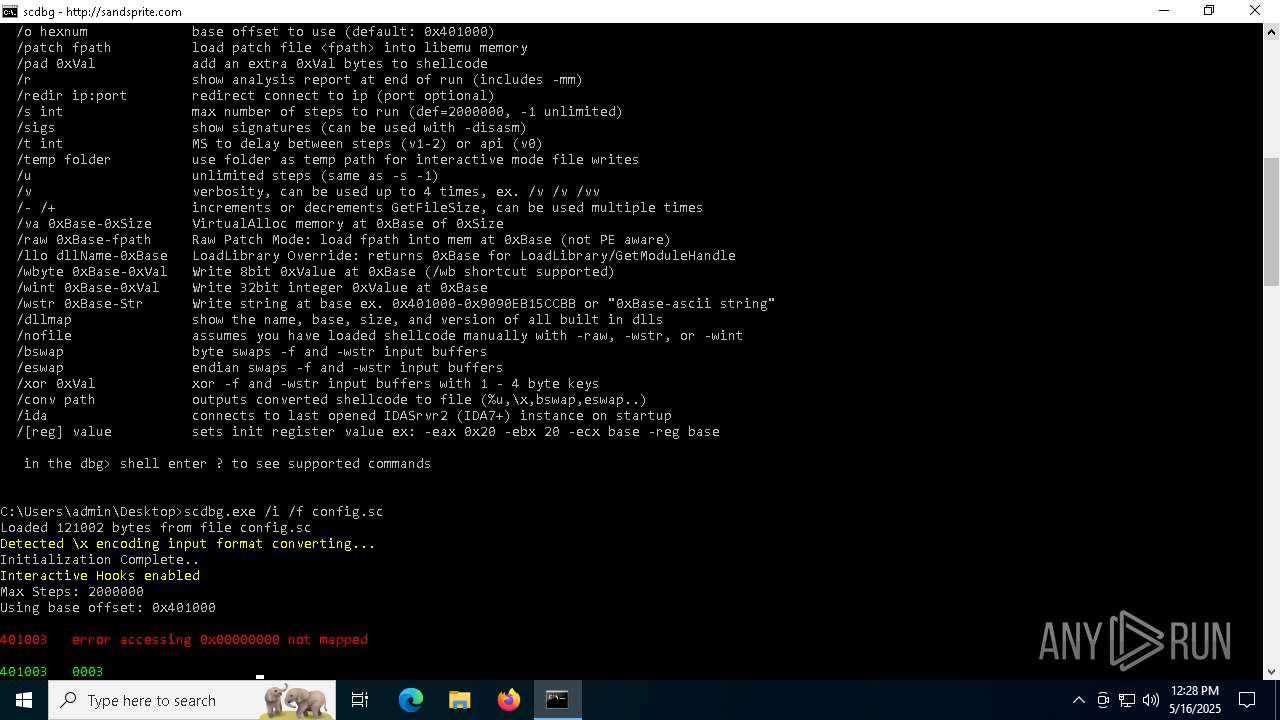Image resolution: width=1280 pixels, height=720 pixels.
Task: Click the taskbar search box
Action: [x=192, y=700]
